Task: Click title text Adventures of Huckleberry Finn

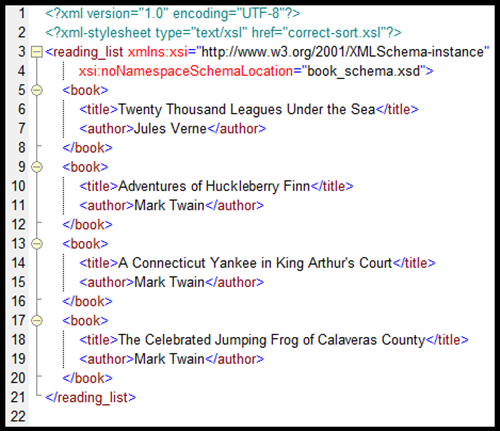Action: (x=214, y=186)
